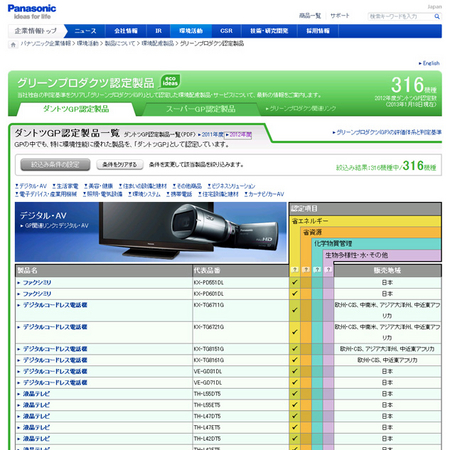Jump to 携帯電話 category
Image resolution: width=450 pixels, height=450 pixels.
tap(179, 194)
